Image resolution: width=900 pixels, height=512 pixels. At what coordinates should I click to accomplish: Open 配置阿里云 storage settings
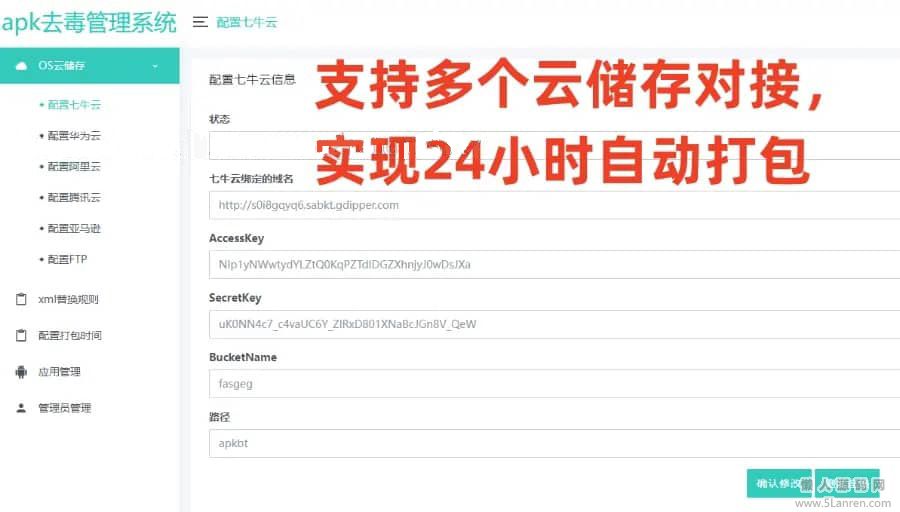74,166
